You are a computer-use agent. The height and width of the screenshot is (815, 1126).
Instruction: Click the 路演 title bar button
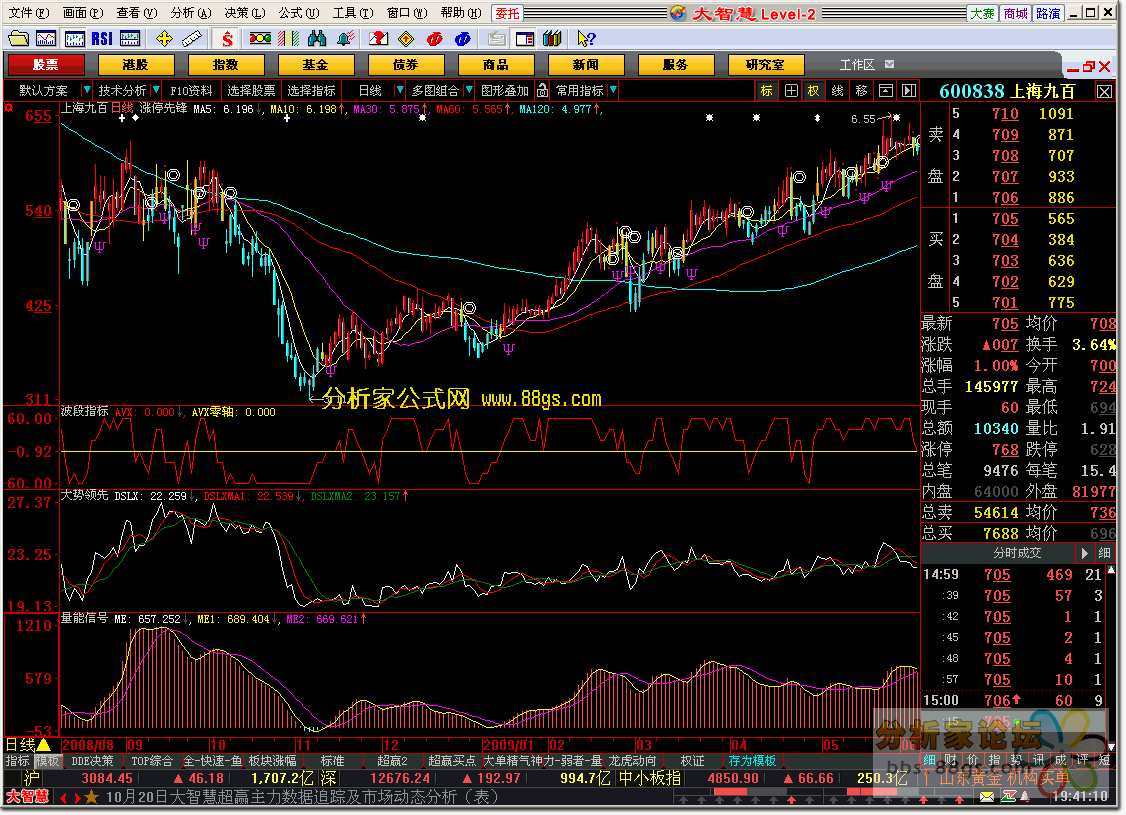point(1048,13)
